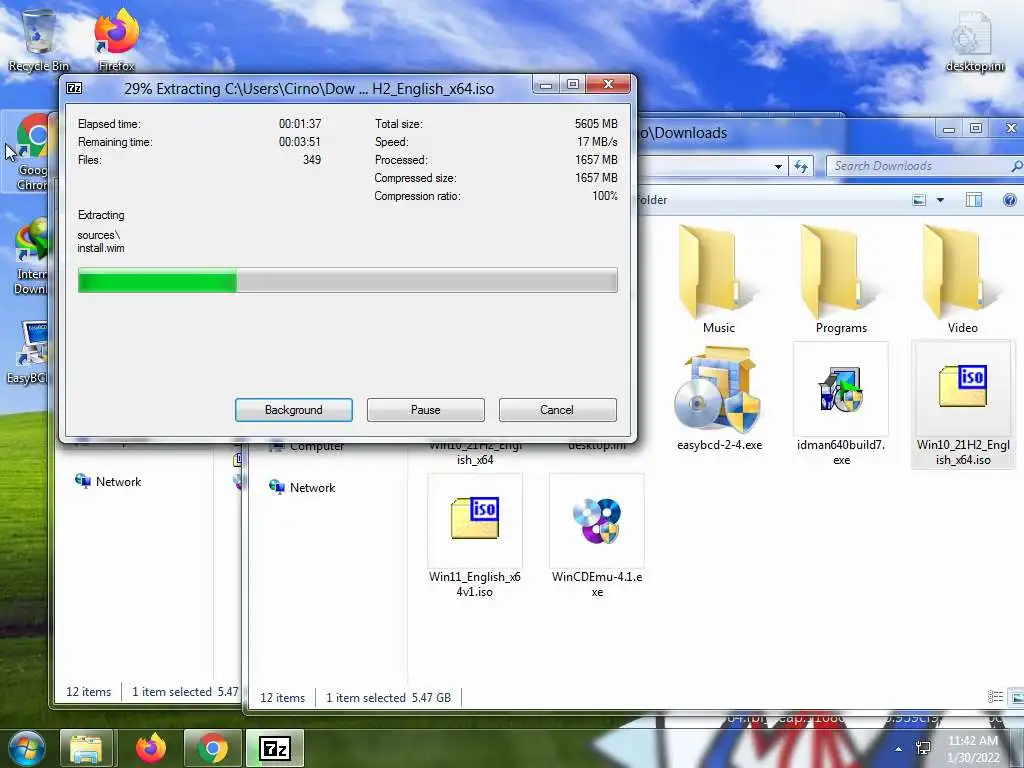Cancel the extraction
This screenshot has width=1024, height=768.
coord(557,409)
